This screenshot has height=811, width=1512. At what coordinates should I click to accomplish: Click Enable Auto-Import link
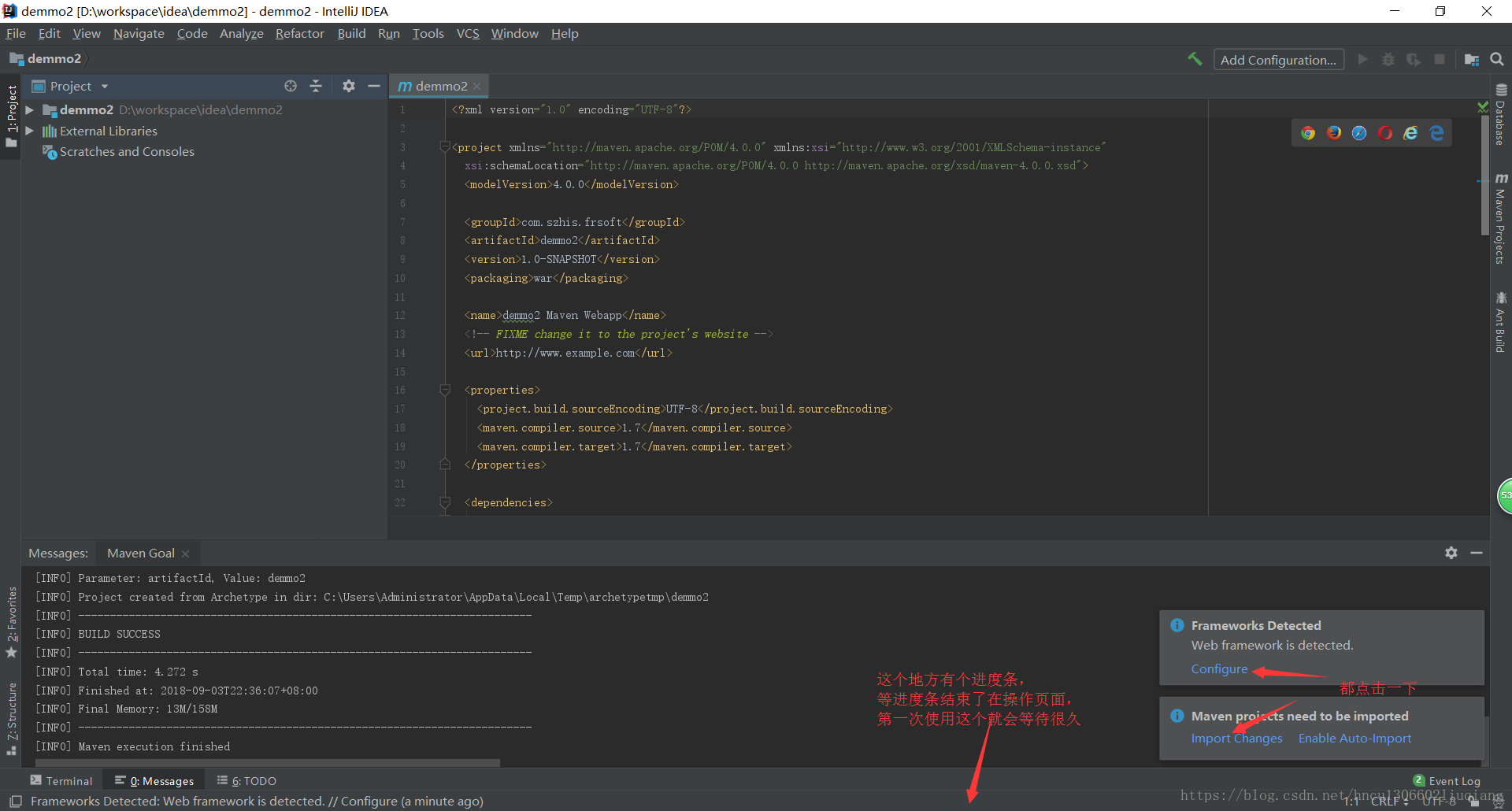1354,738
